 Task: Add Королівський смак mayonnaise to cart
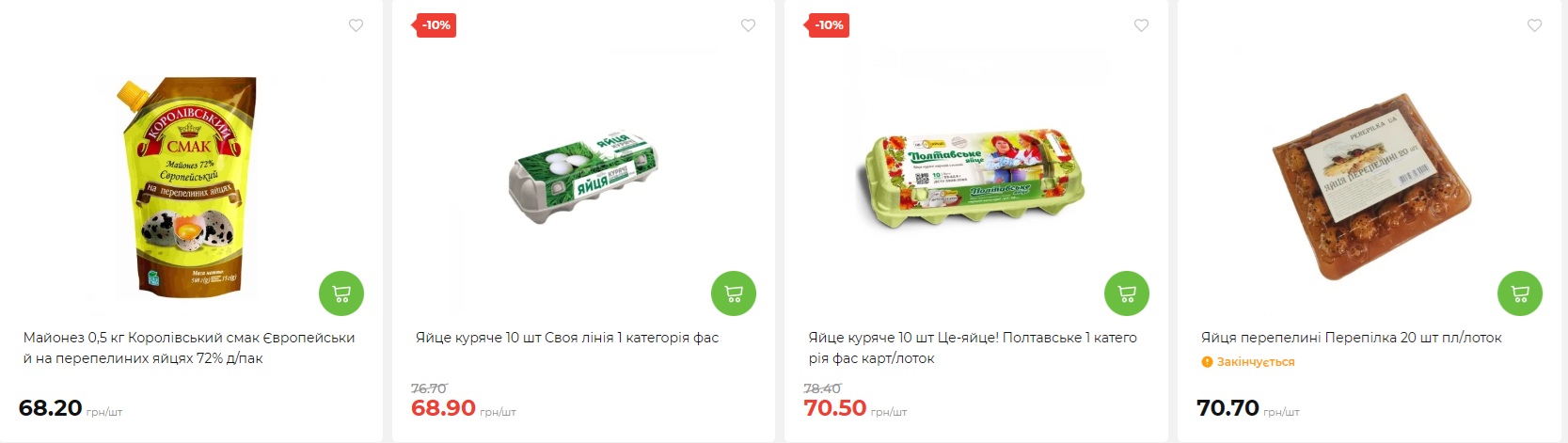(x=341, y=293)
